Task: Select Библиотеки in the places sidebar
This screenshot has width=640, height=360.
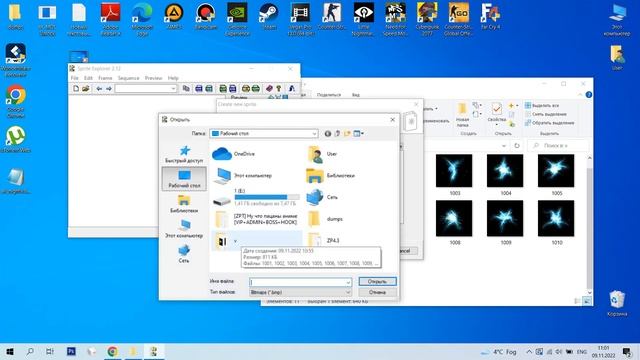Action: click(x=184, y=204)
